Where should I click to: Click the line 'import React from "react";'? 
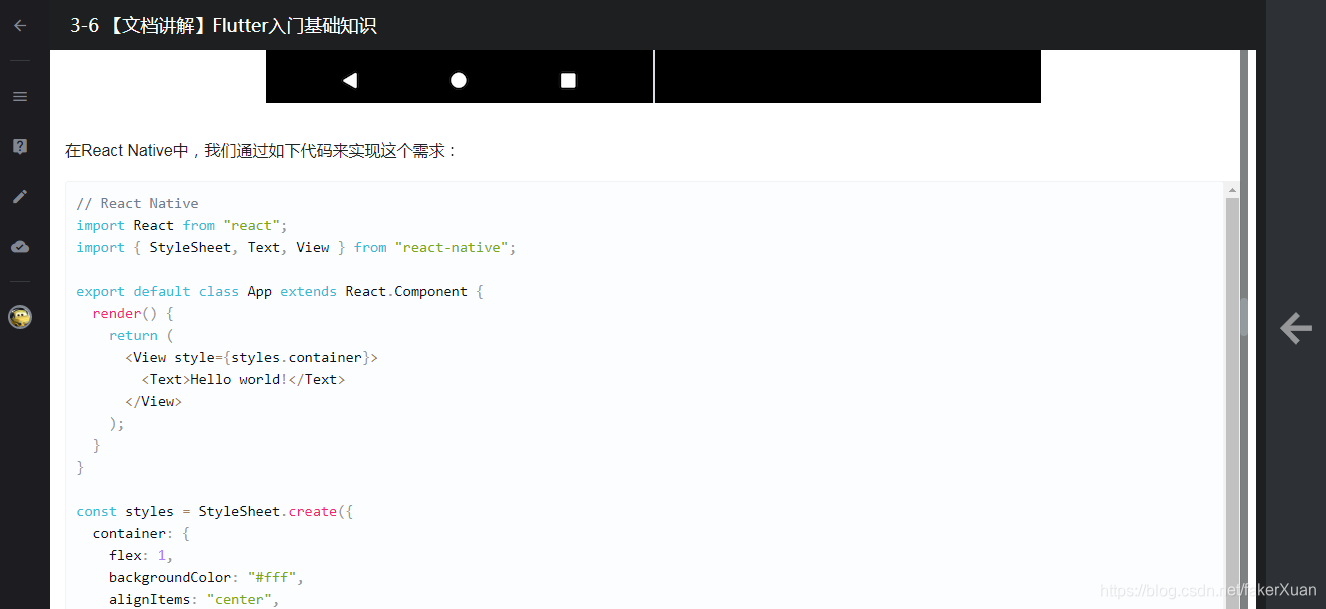point(182,225)
